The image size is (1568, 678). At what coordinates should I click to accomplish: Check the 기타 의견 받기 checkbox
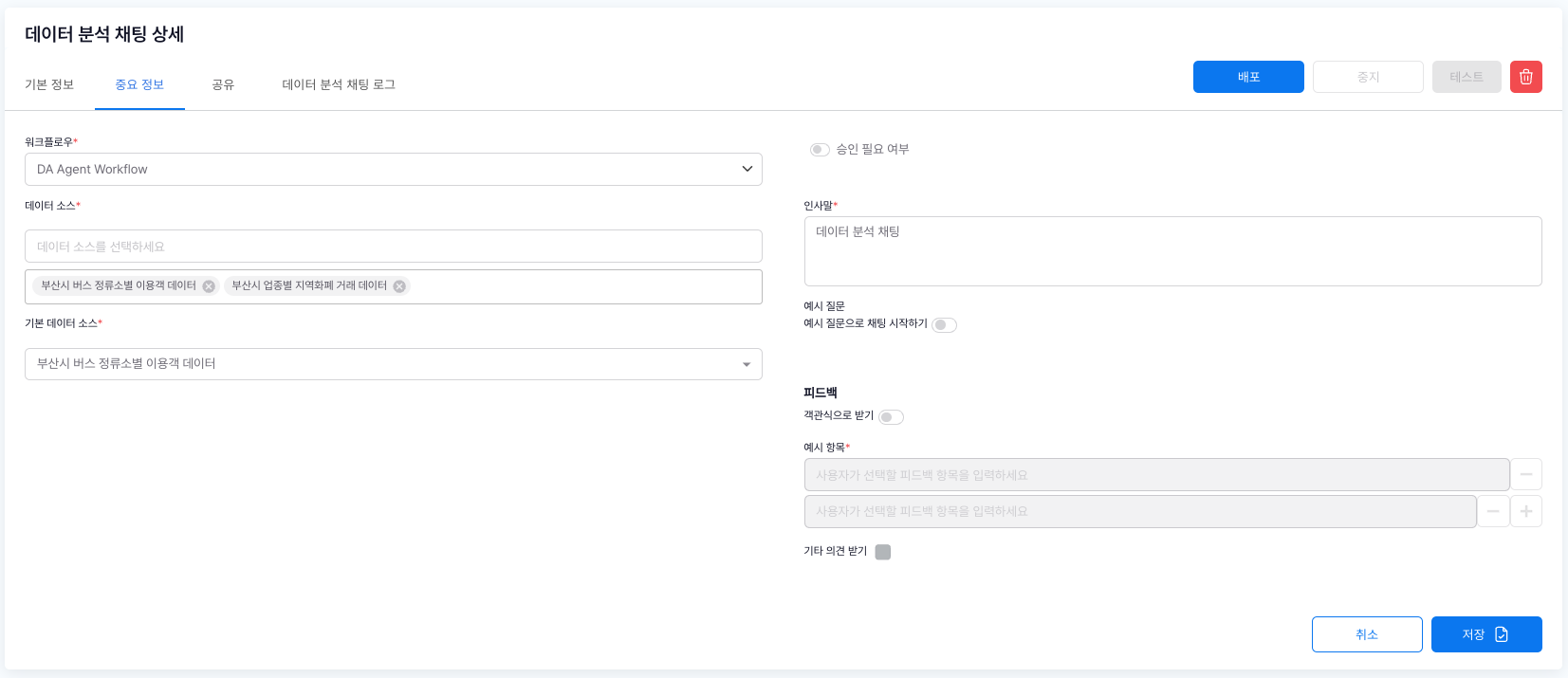tap(882, 552)
